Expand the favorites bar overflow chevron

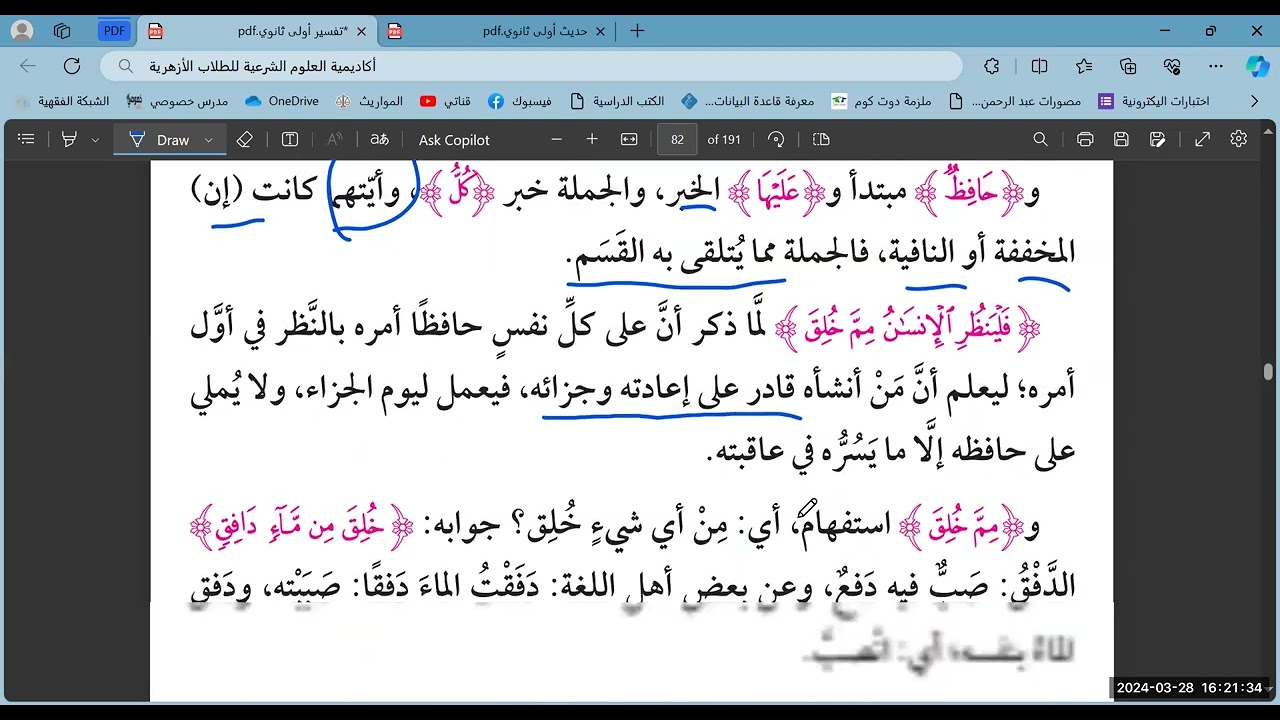click(1254, 101)
